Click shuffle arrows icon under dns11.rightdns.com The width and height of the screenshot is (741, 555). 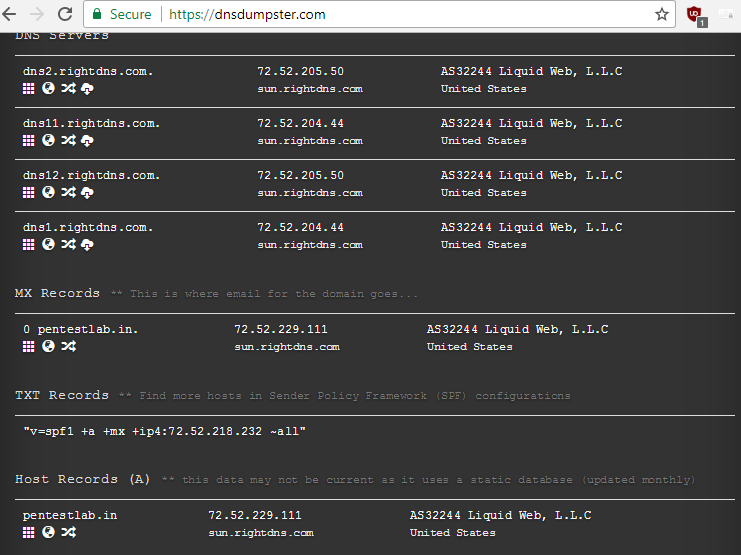[69, 140]
